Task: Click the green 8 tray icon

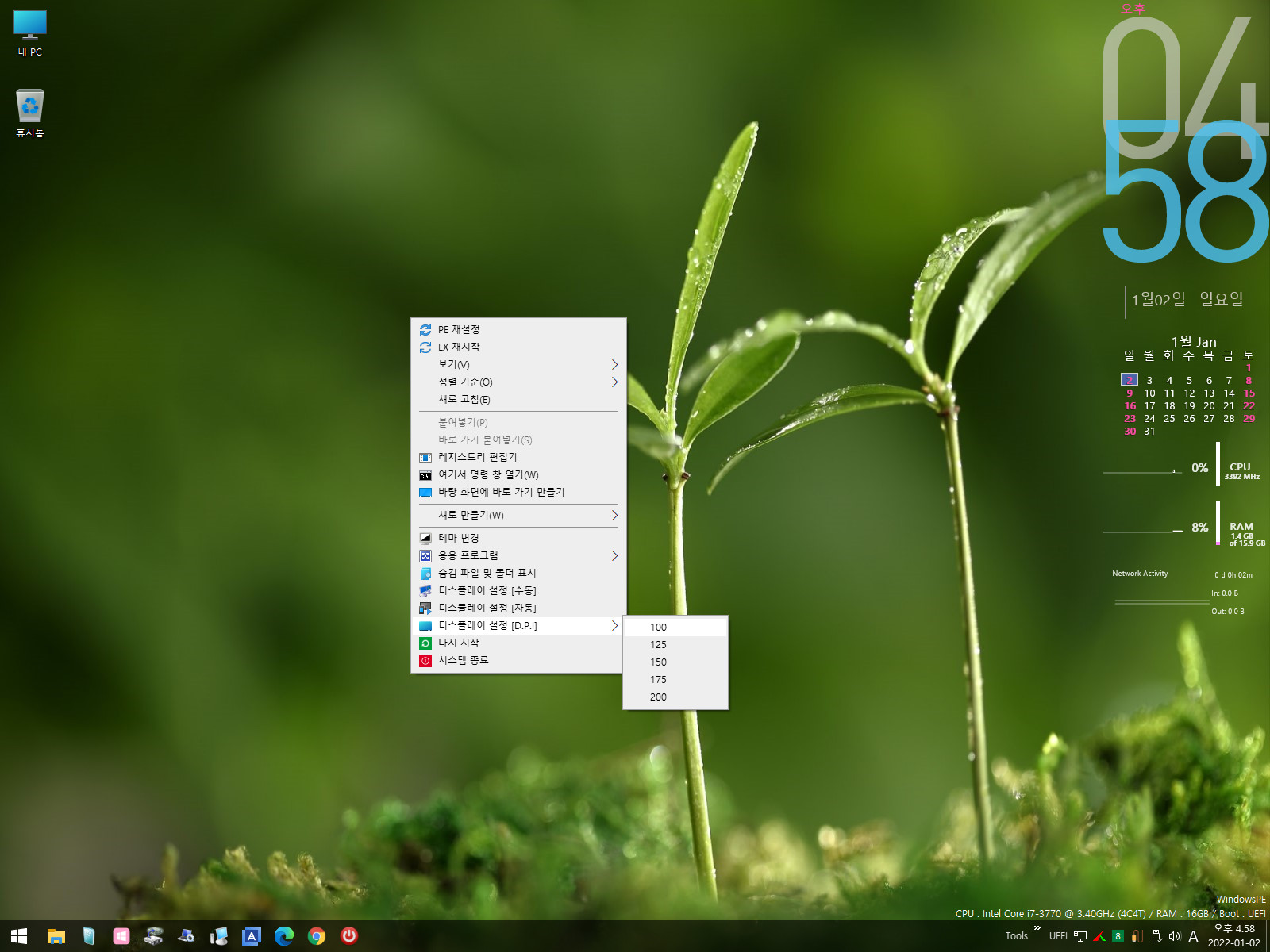Action: [1118, 936]
